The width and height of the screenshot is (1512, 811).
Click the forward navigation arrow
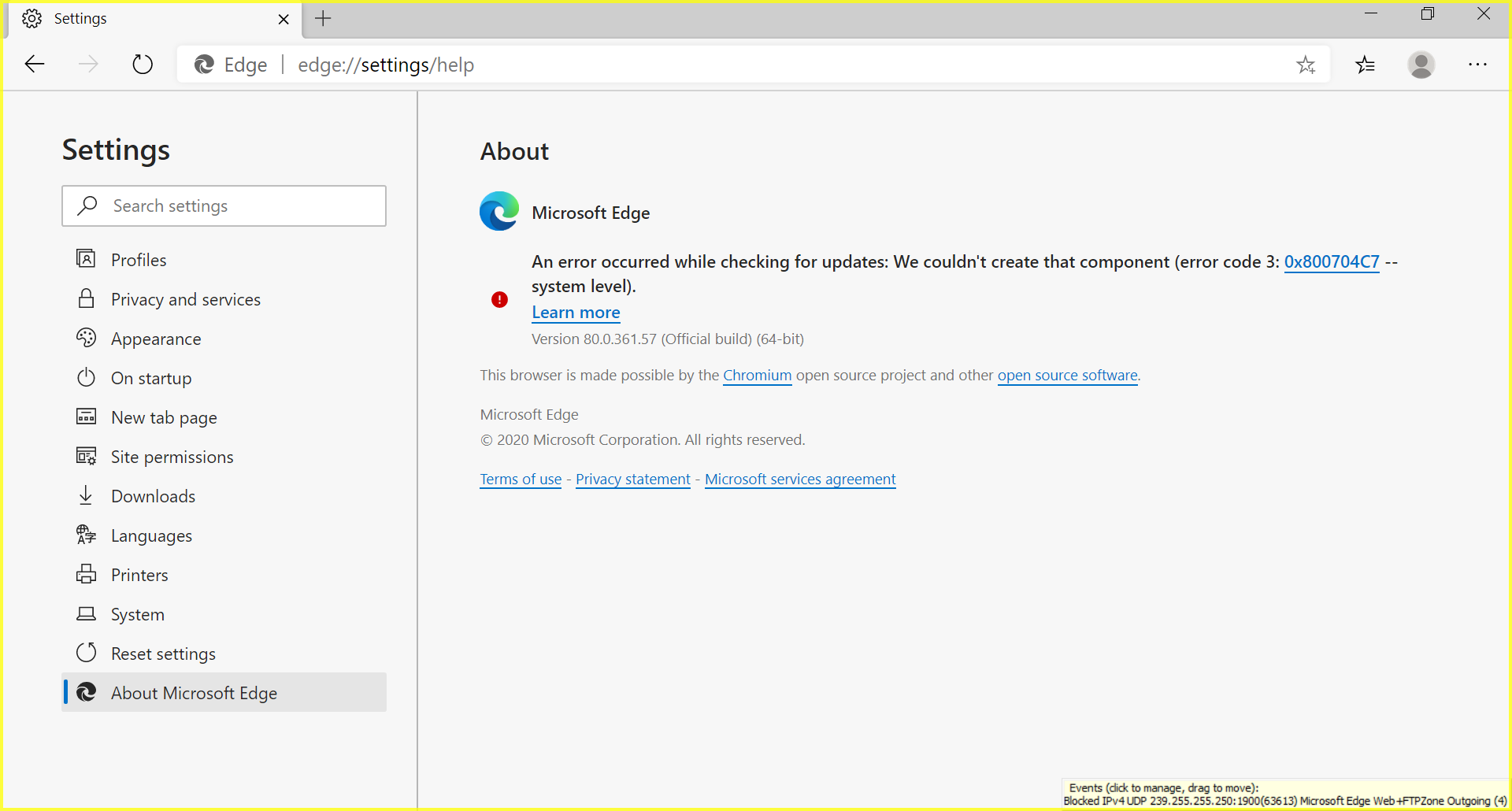[88, 65]
